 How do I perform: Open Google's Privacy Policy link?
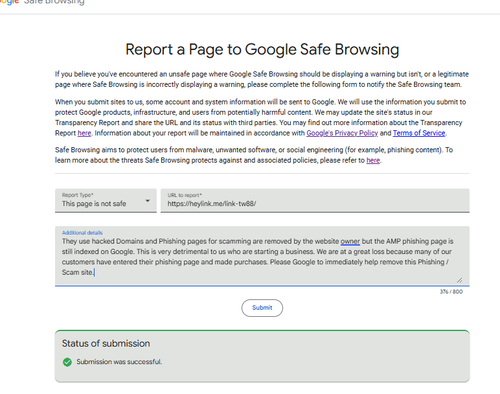point(342,133)
